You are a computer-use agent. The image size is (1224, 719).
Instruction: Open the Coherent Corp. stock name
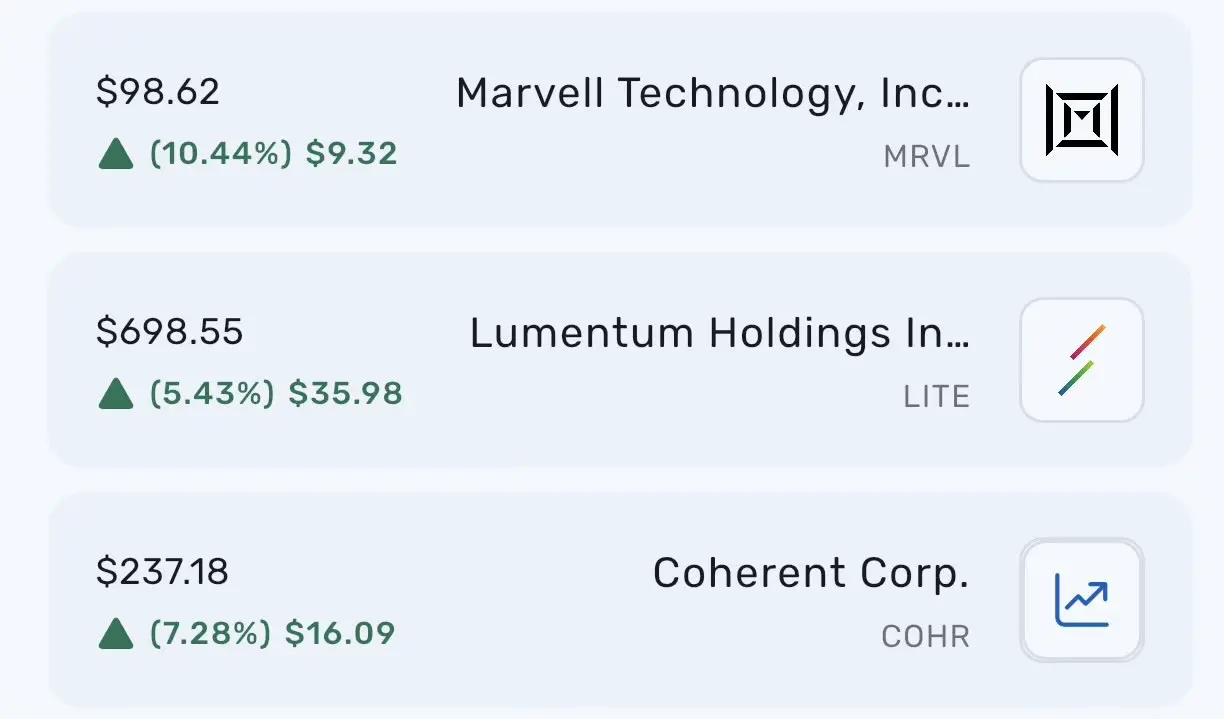810,574
